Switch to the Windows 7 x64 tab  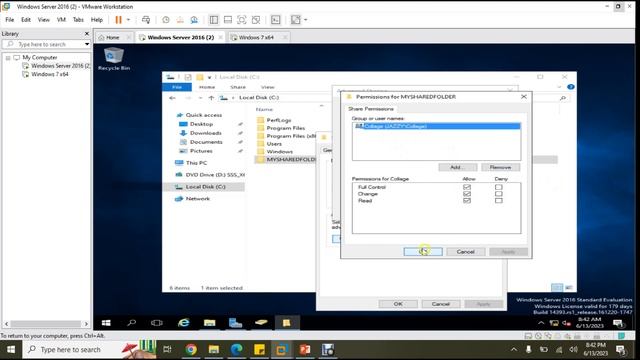(x=256, y=37)
